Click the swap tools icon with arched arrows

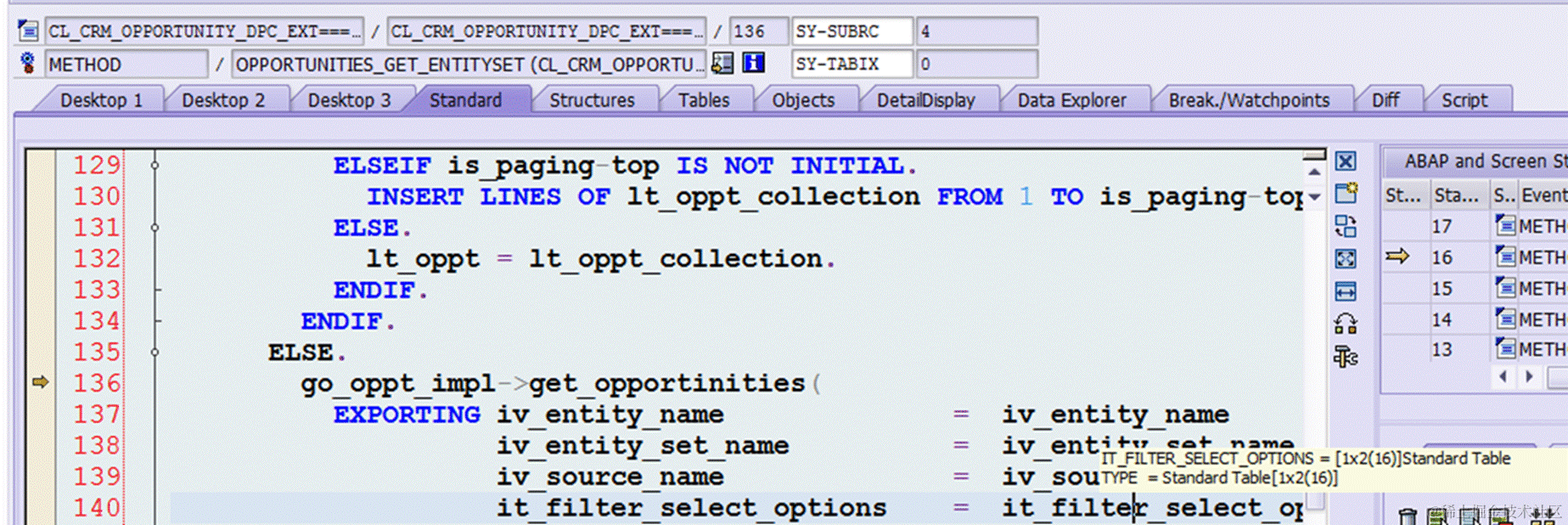(x=1346, y=324)
